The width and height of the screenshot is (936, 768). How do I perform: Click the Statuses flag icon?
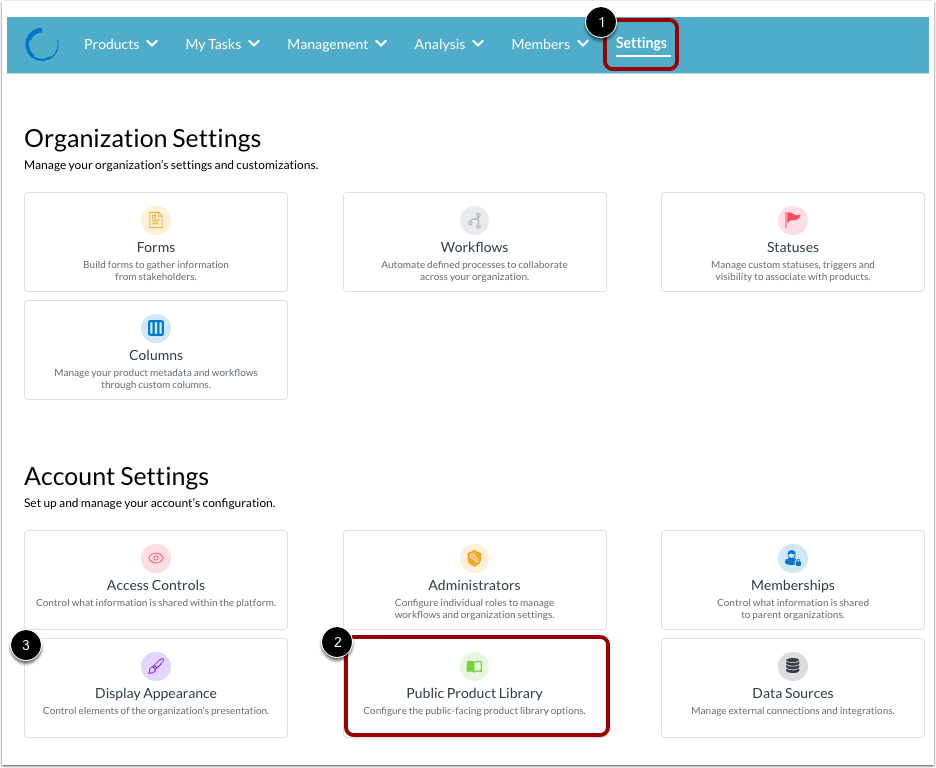[792, 220]
